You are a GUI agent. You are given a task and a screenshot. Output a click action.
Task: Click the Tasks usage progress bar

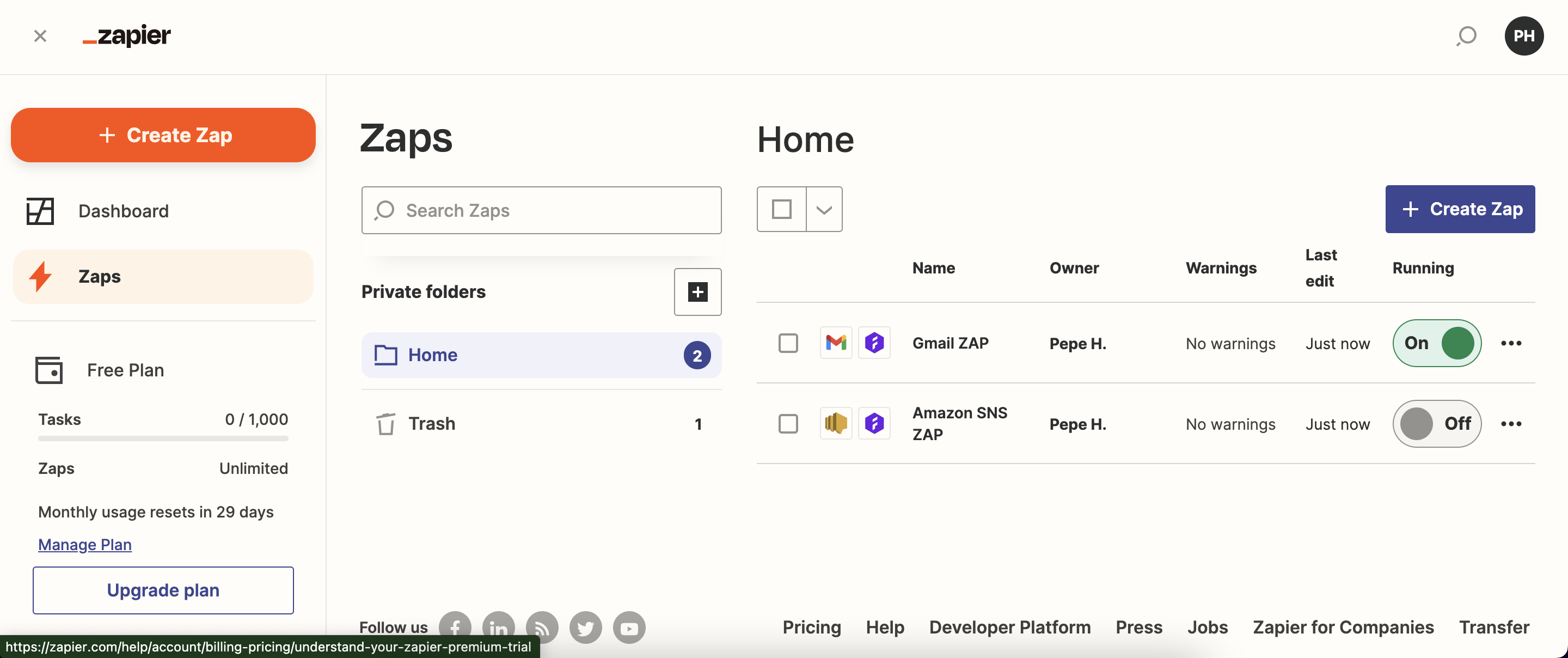click(x=163, y=438)
